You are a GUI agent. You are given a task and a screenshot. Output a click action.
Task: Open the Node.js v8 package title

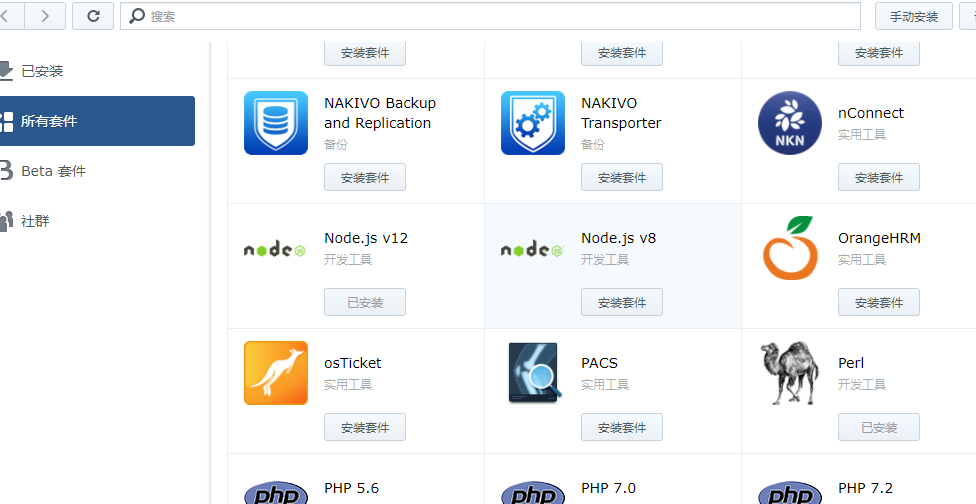coord(619,238)
